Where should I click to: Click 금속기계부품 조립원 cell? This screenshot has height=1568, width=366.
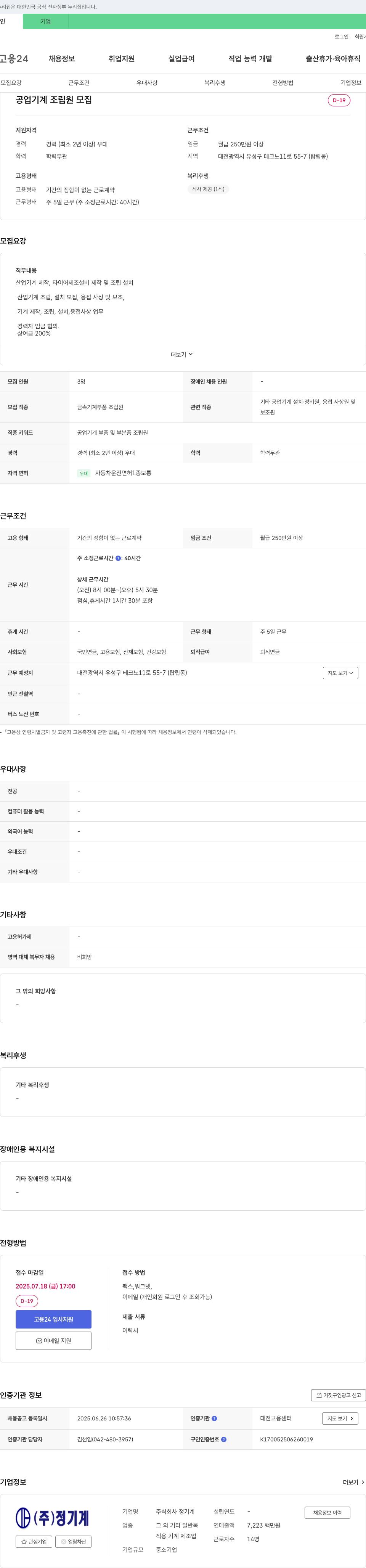tap(100, 407)
